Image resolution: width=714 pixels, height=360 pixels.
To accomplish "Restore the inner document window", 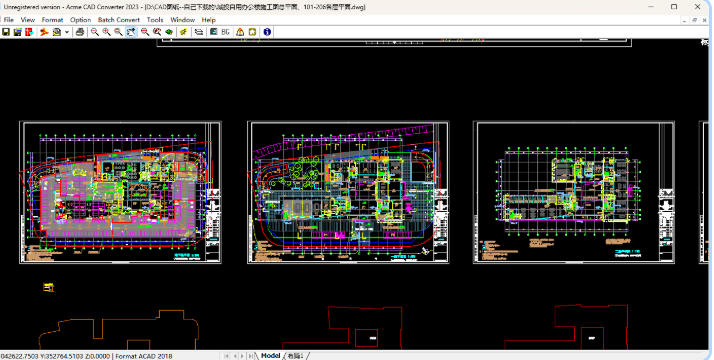I will pos(694,20).
